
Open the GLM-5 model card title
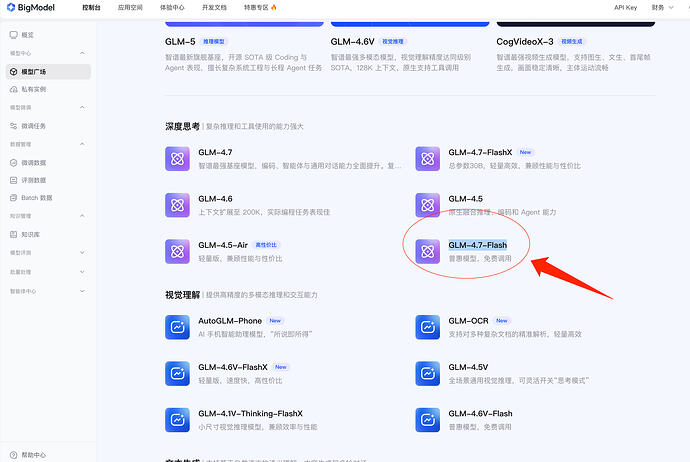coord(180,41)
